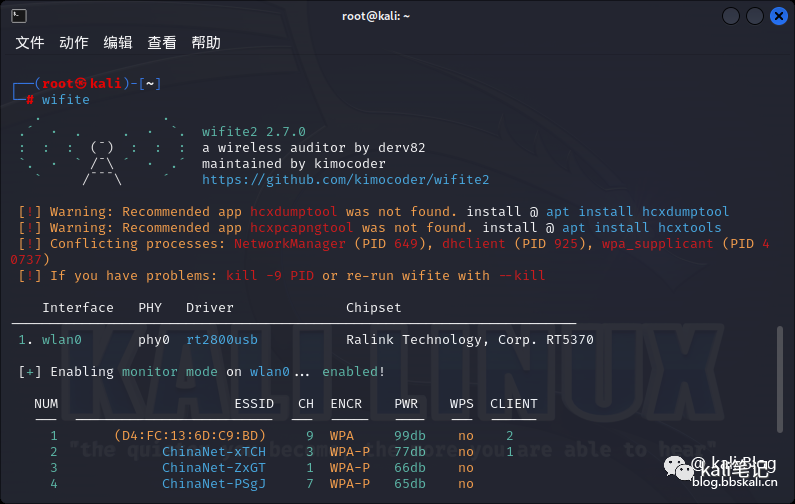The width and height of the screenshot is (795, 504).
Task: Click the rt2800usb driver name
Action: 222,340
